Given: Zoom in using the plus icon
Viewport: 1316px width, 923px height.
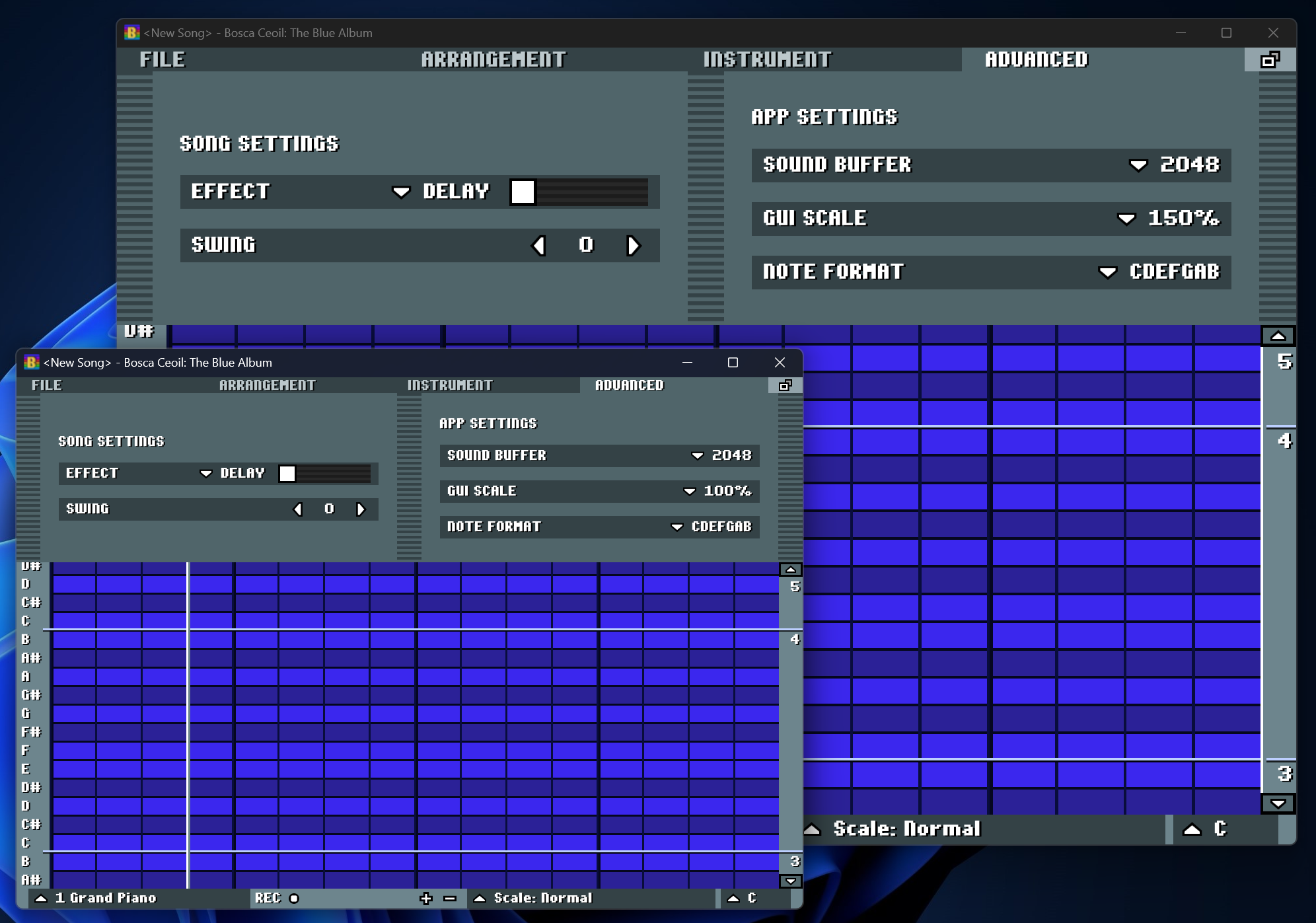Looking at the screenshot, I should 426,899.
